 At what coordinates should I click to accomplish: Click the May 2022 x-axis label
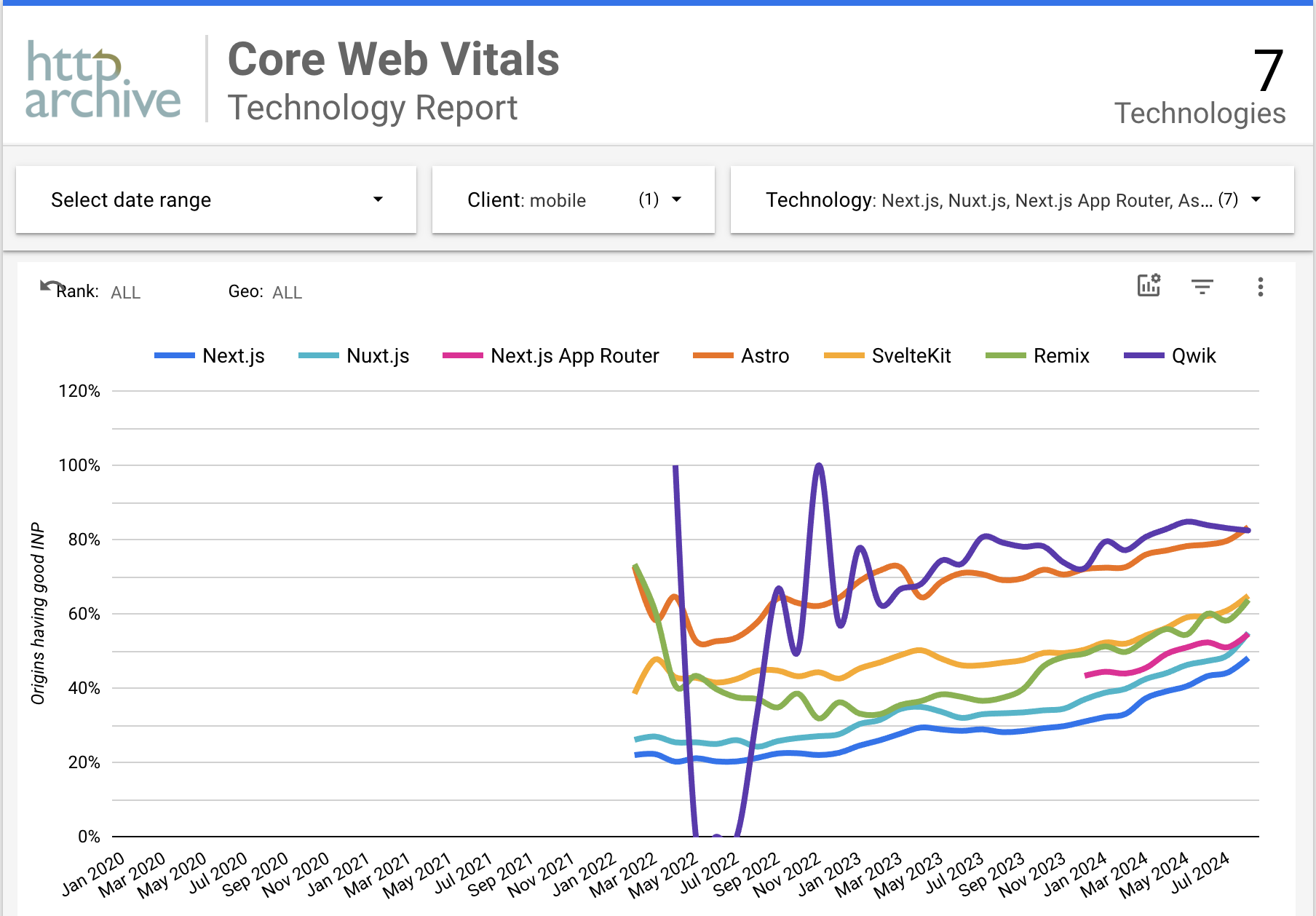click(665, 873)
